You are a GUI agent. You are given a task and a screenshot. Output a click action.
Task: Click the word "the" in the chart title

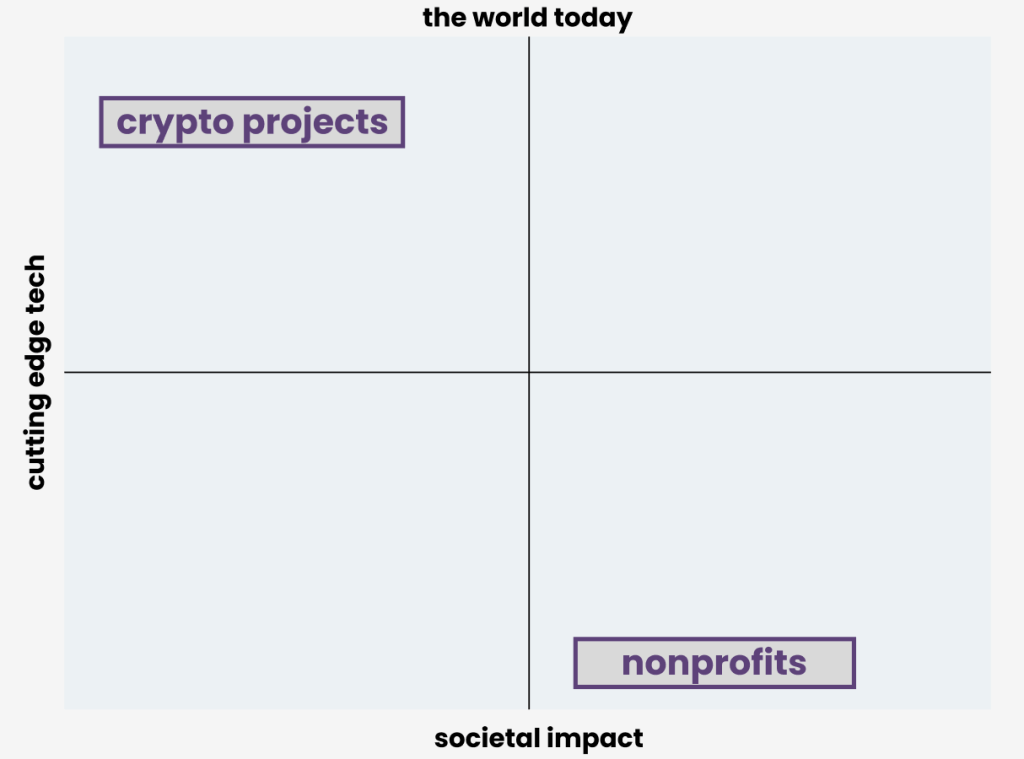pyautogui.click(x=445, y=18)
